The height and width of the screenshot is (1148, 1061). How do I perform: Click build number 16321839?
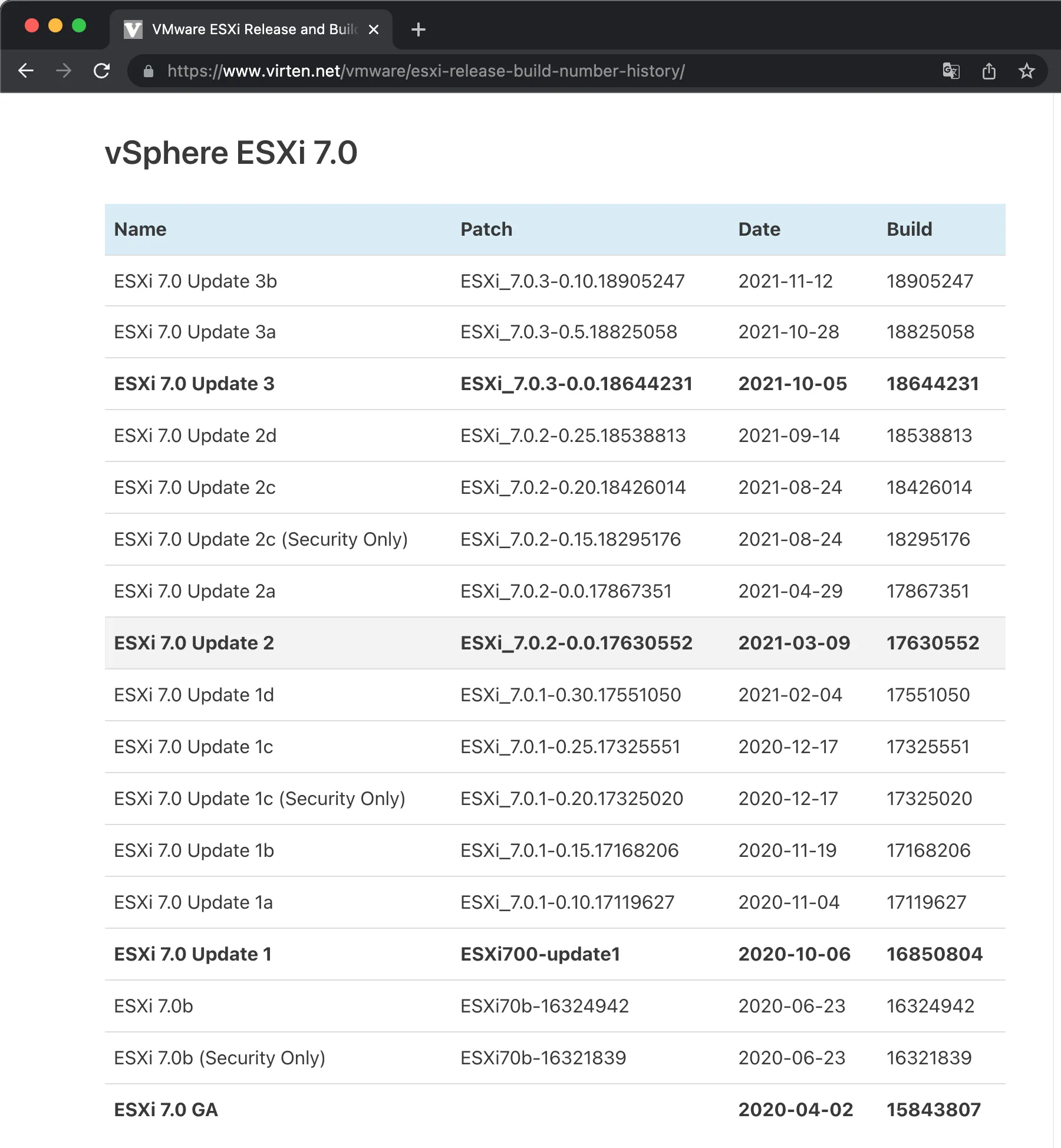click(x=929, y=1058)
